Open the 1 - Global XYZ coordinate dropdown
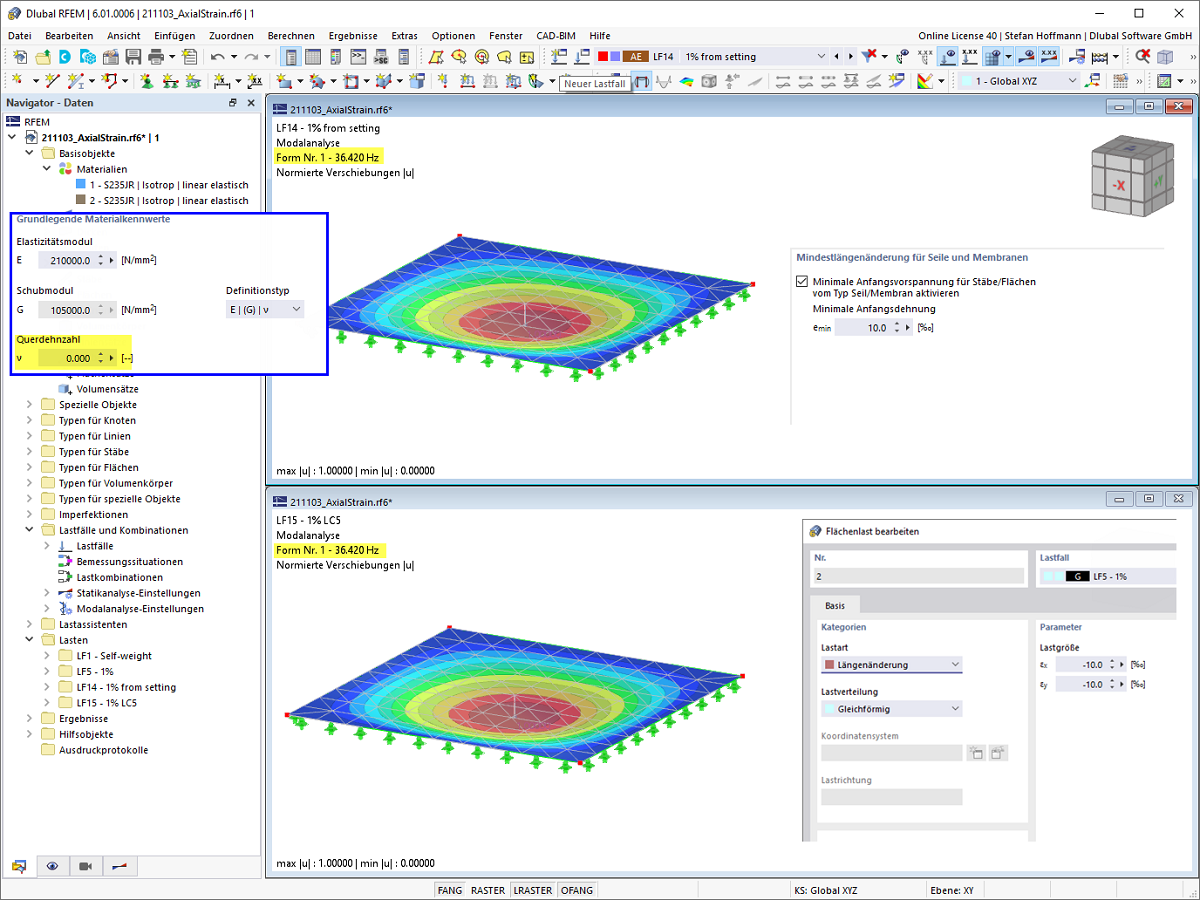 [x=1020, y=81]
